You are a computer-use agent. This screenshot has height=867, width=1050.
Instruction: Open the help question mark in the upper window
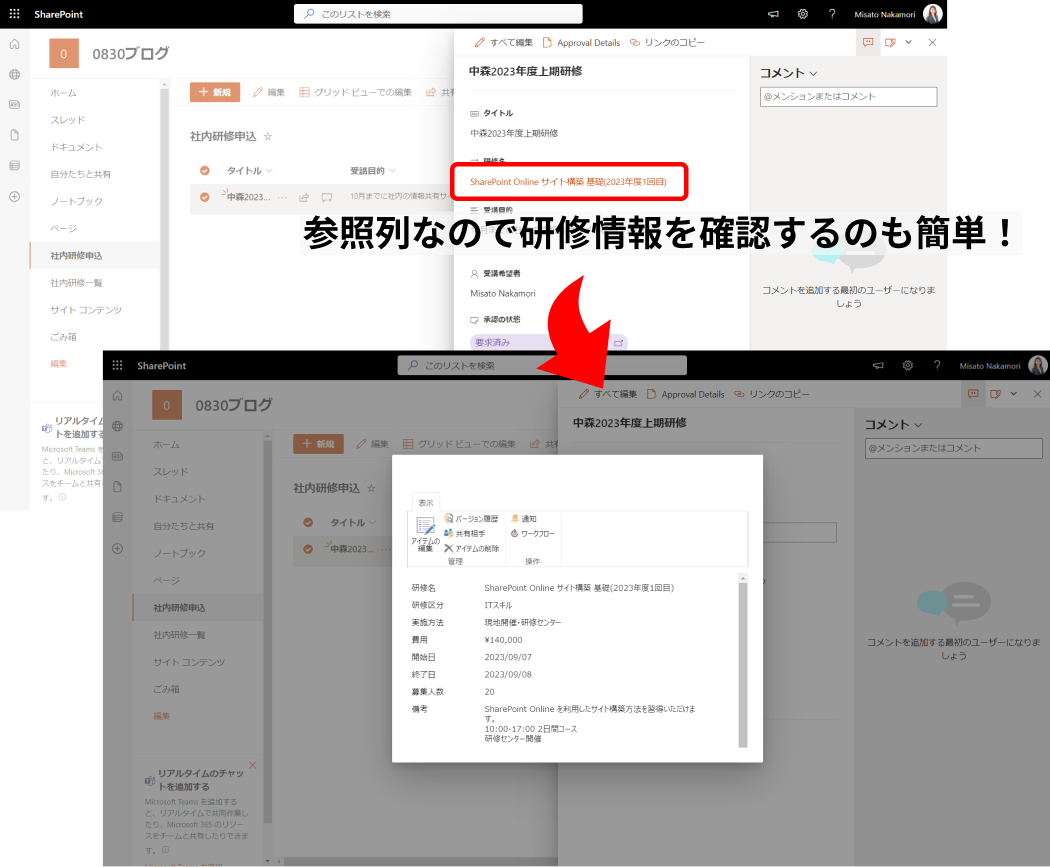pos(832,14)
